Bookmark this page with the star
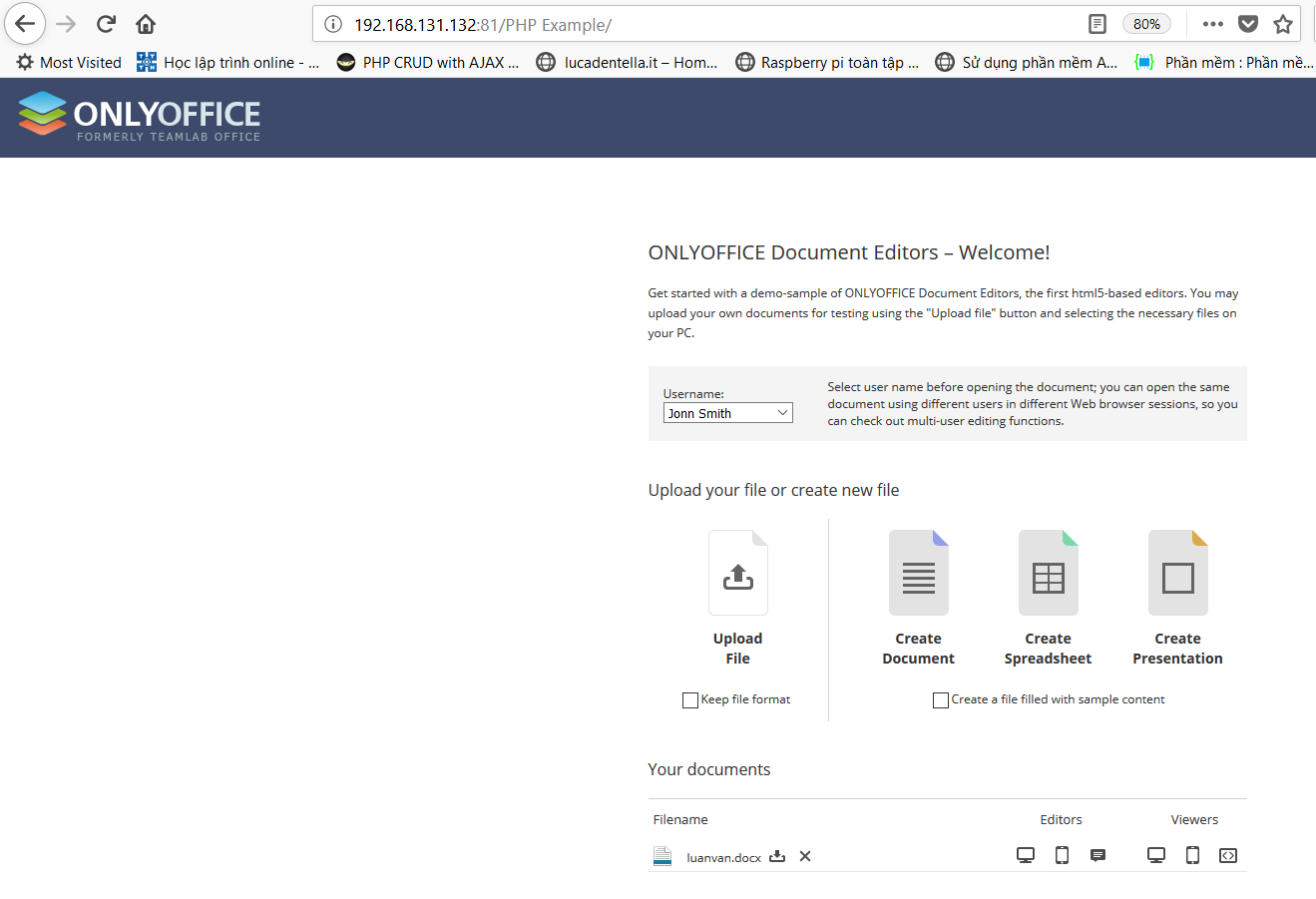This screenshot has height=899, width=1316. pyautogui.click(x=1283, y=24)
